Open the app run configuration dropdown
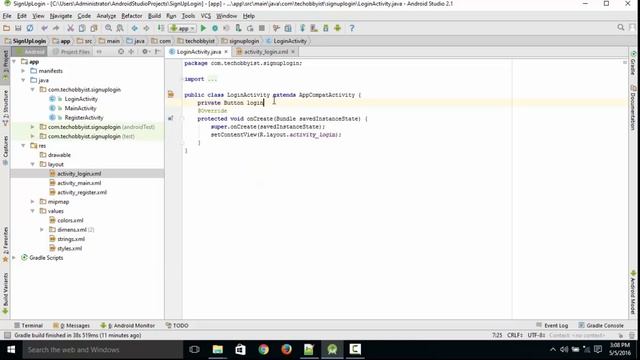 pos(182,28)
